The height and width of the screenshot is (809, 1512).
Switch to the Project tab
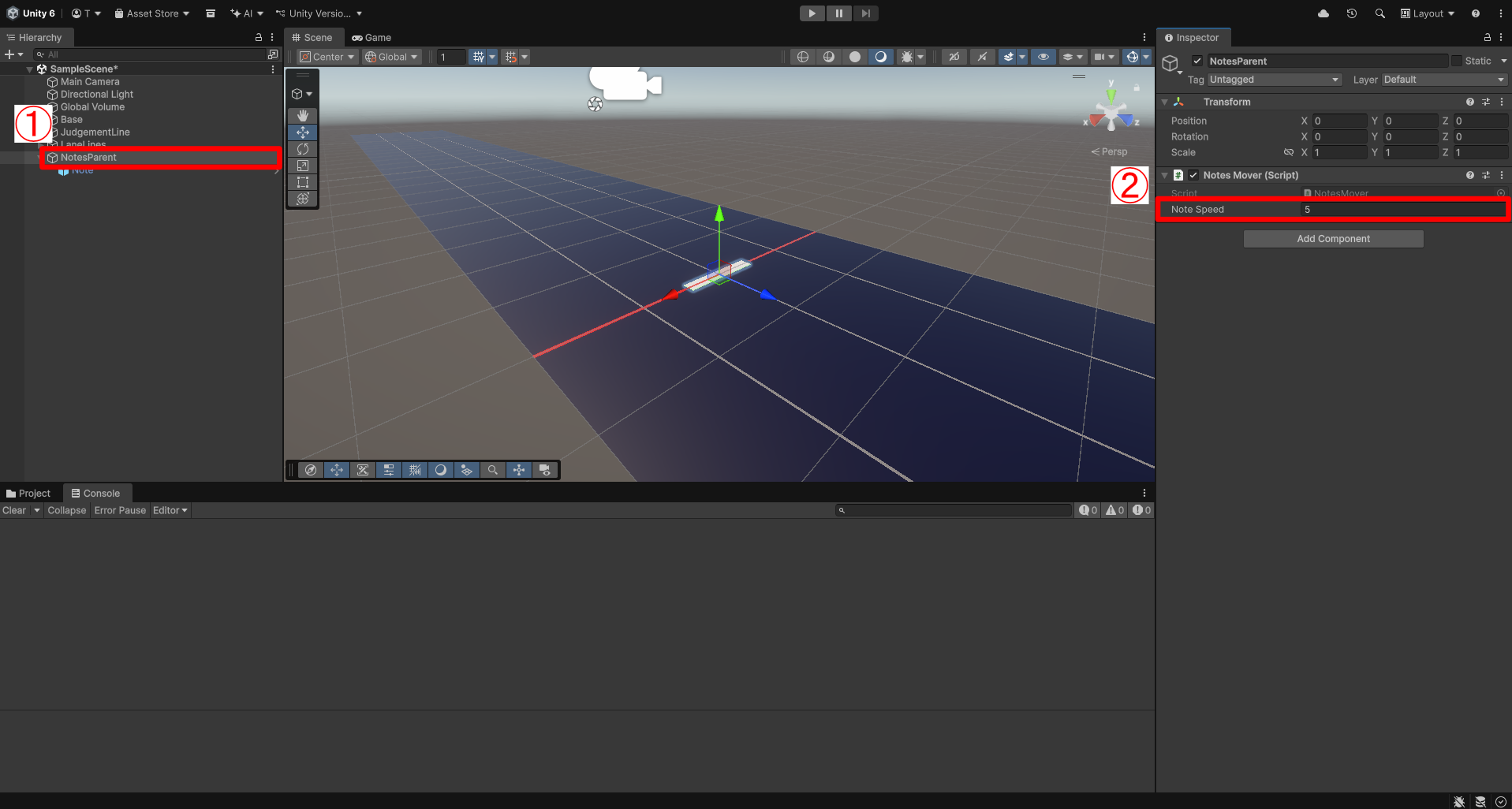pos(28,494)
